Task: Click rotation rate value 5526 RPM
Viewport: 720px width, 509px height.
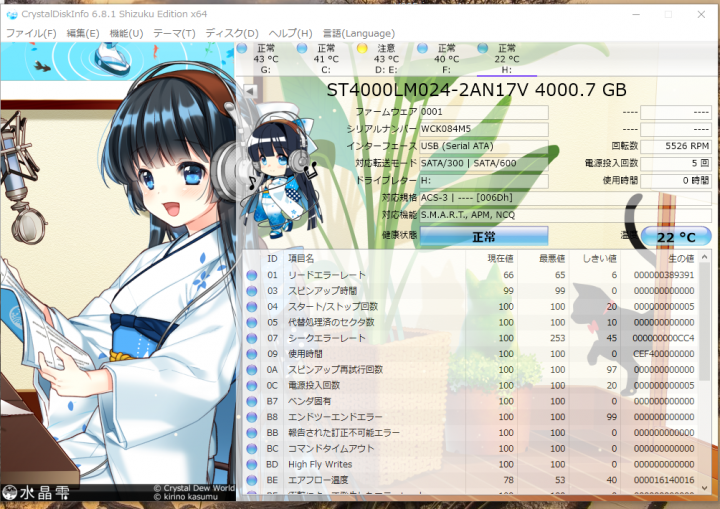Action: point(675,146)
